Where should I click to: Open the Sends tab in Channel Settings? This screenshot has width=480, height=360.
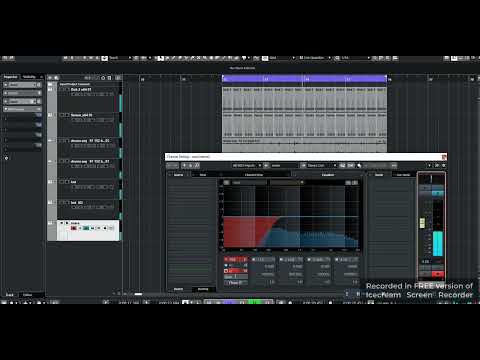click(379, 175)
